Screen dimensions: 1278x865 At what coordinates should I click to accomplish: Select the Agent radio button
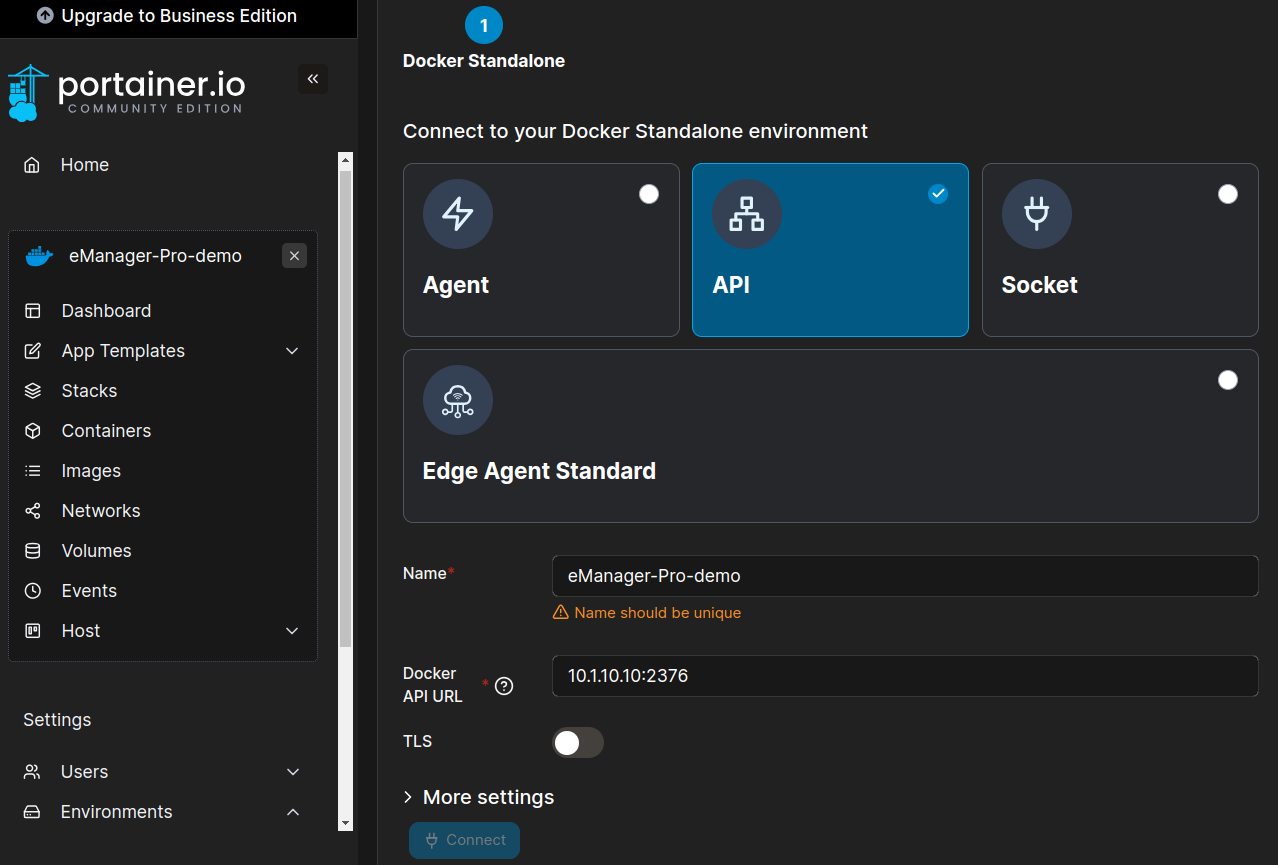coord(649,194)
